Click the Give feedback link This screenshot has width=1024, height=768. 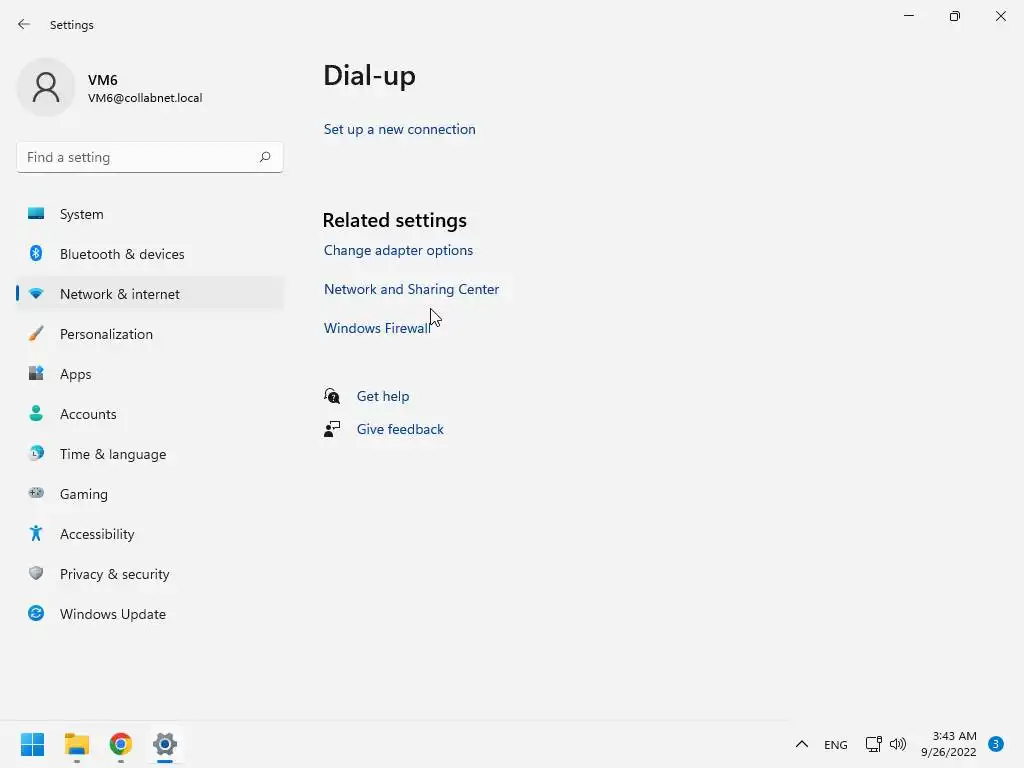coord(400,429)
